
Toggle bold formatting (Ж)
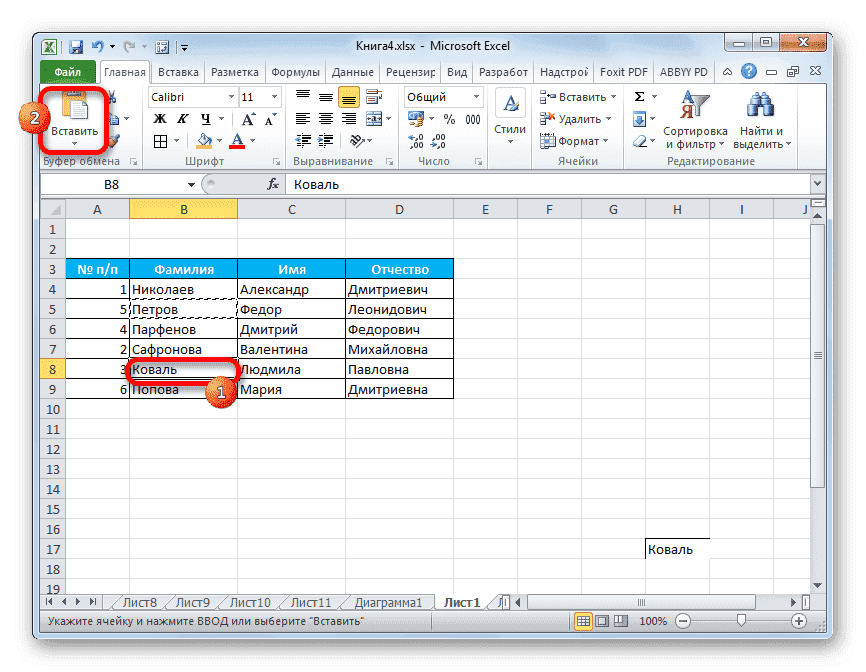click(x=158, y=119)
